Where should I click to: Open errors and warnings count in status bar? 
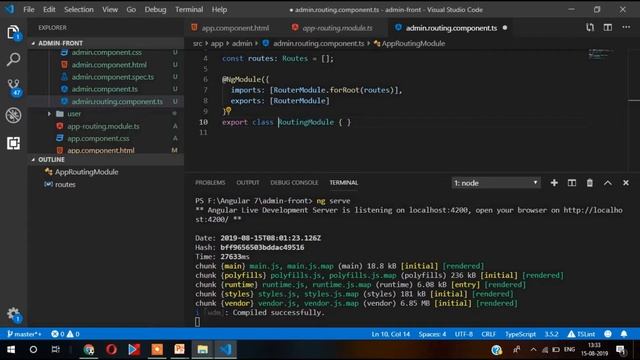pyautogui.click(x=65, y=334)
